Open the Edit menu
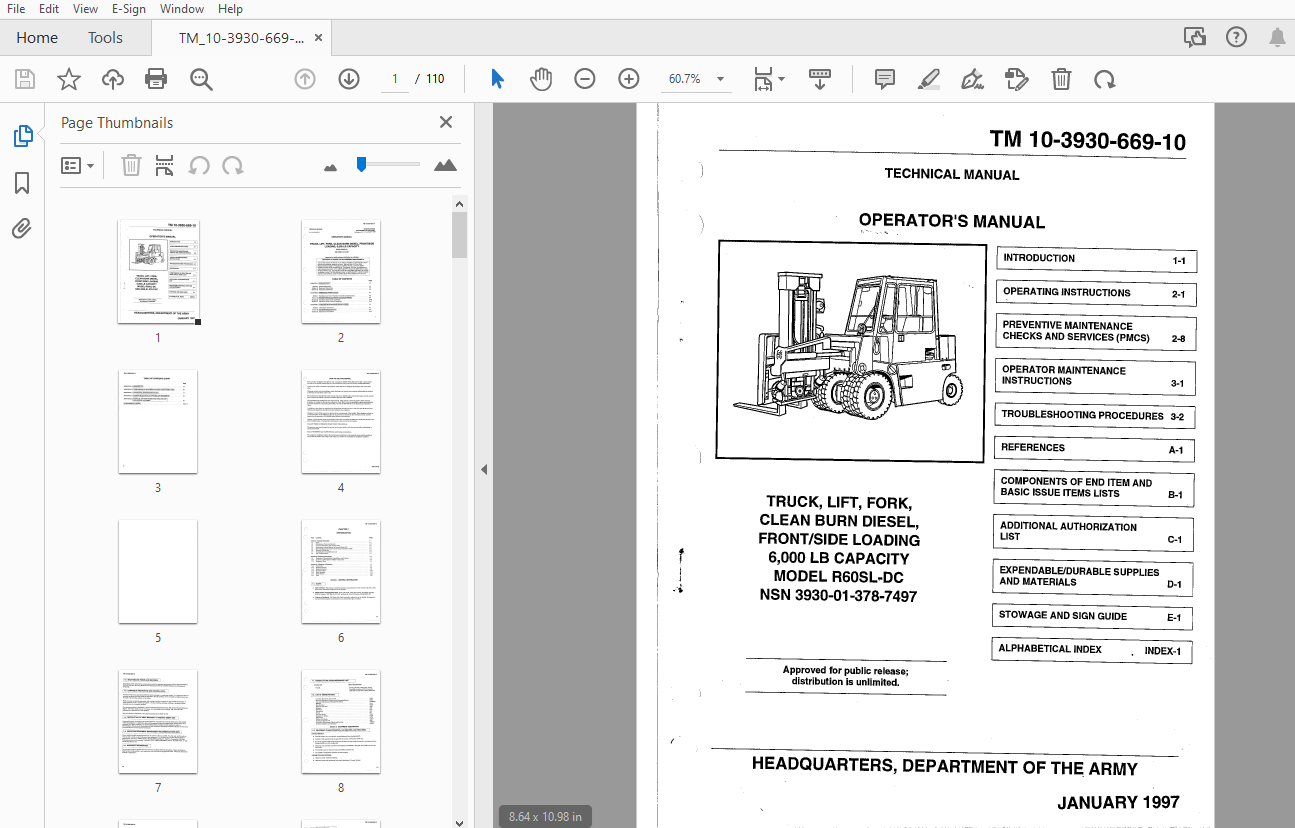Screen dimensions: 1295x828 click(48, 9)
